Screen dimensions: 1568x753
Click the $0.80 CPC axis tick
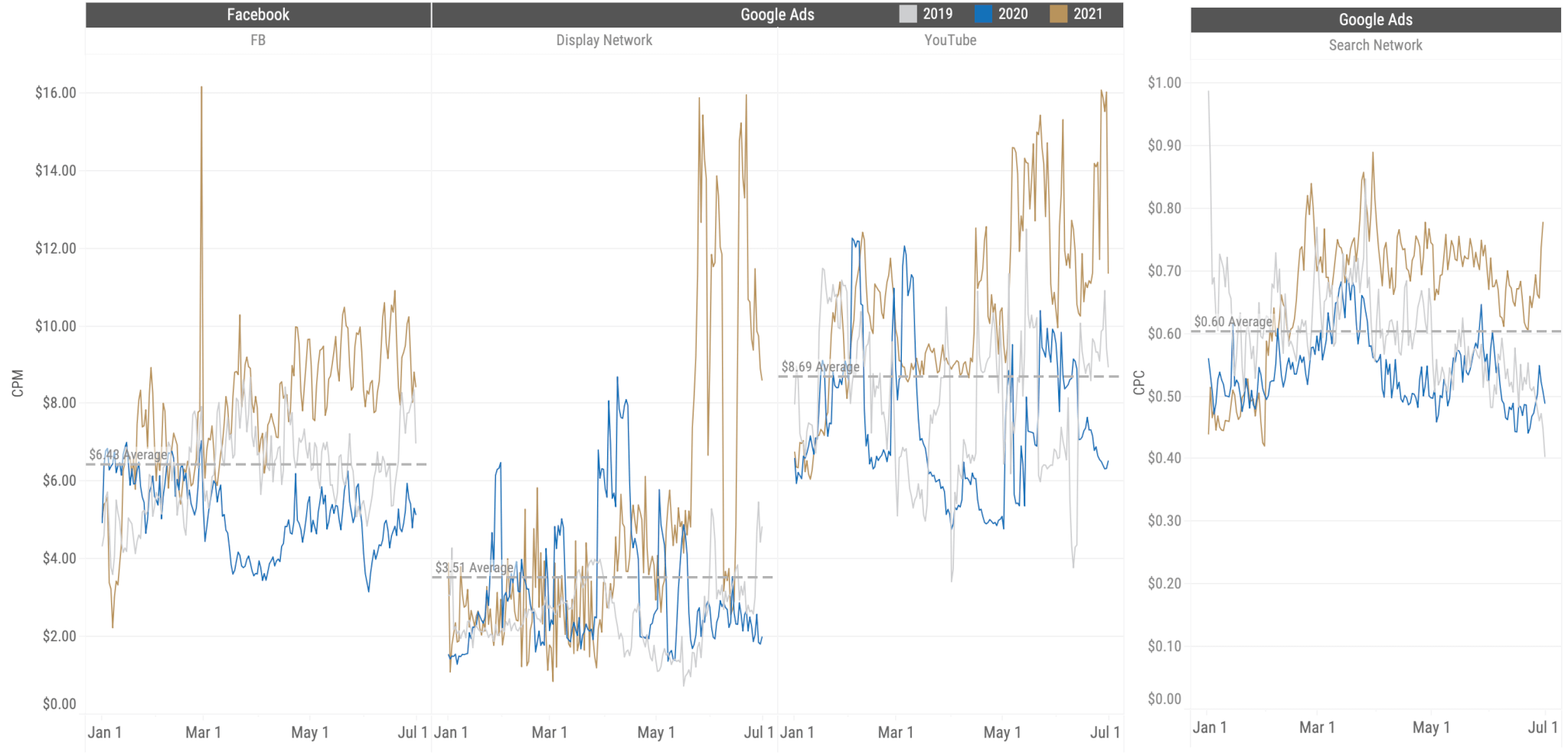1165,208
